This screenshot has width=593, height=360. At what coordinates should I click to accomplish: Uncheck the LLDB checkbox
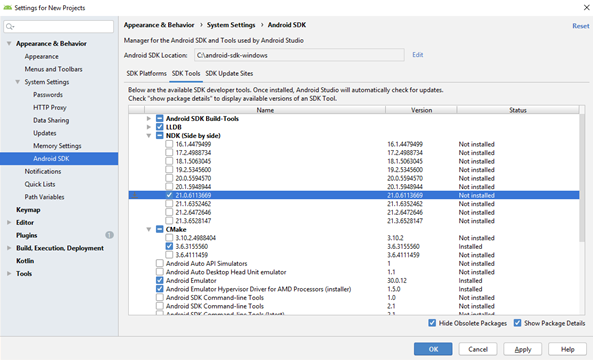click(160, 127)
